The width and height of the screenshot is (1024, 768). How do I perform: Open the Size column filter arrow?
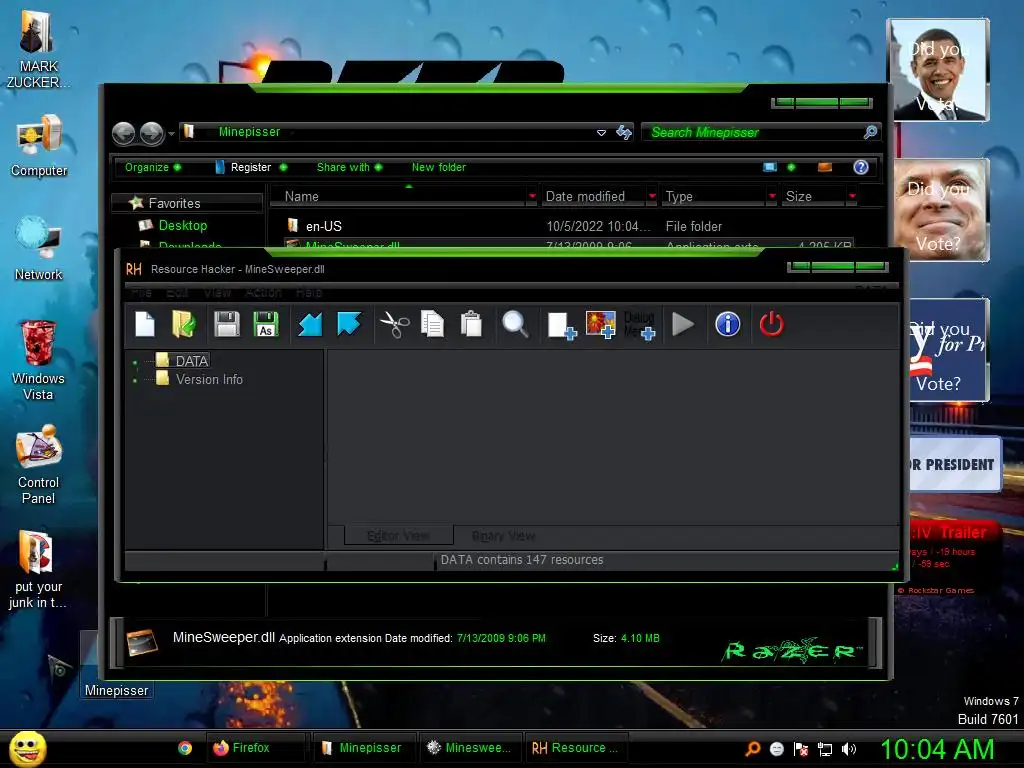[852, 196]
